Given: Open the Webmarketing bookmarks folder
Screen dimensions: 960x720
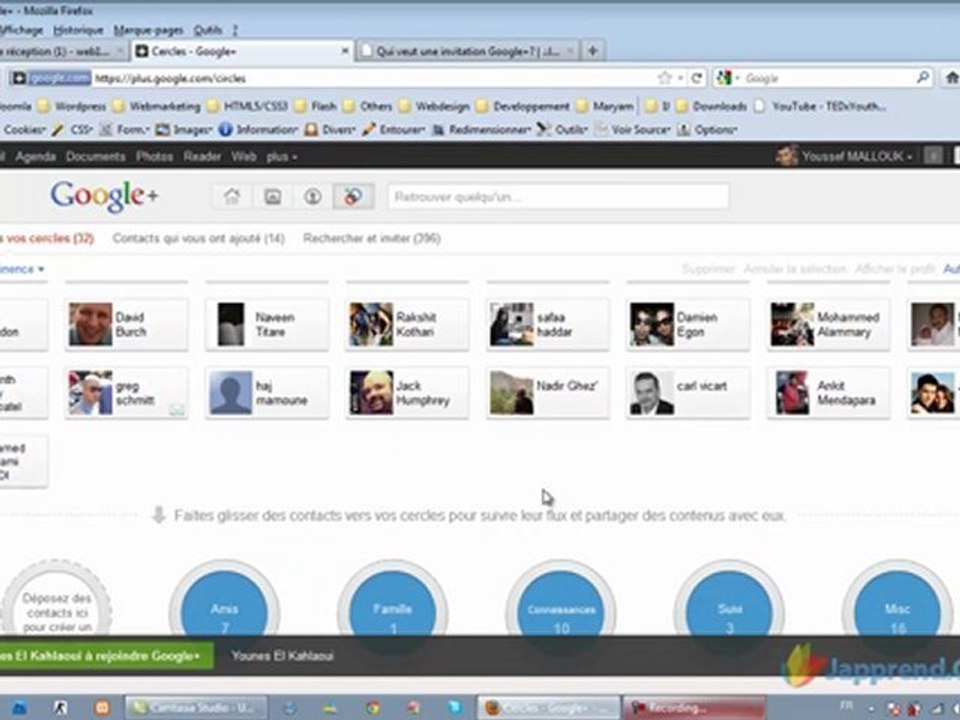Looking at the screenshot, I should pos(157,107).
